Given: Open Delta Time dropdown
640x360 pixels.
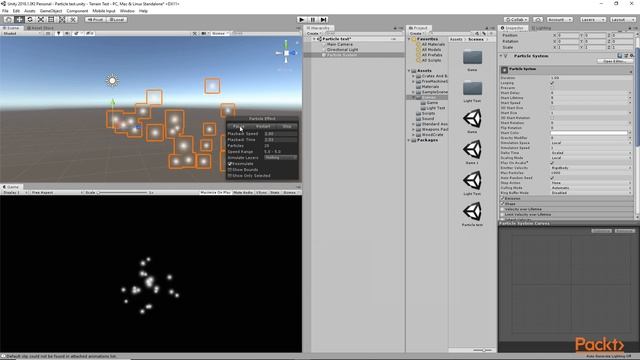Looking at the screenshot, I should [591, 153].
